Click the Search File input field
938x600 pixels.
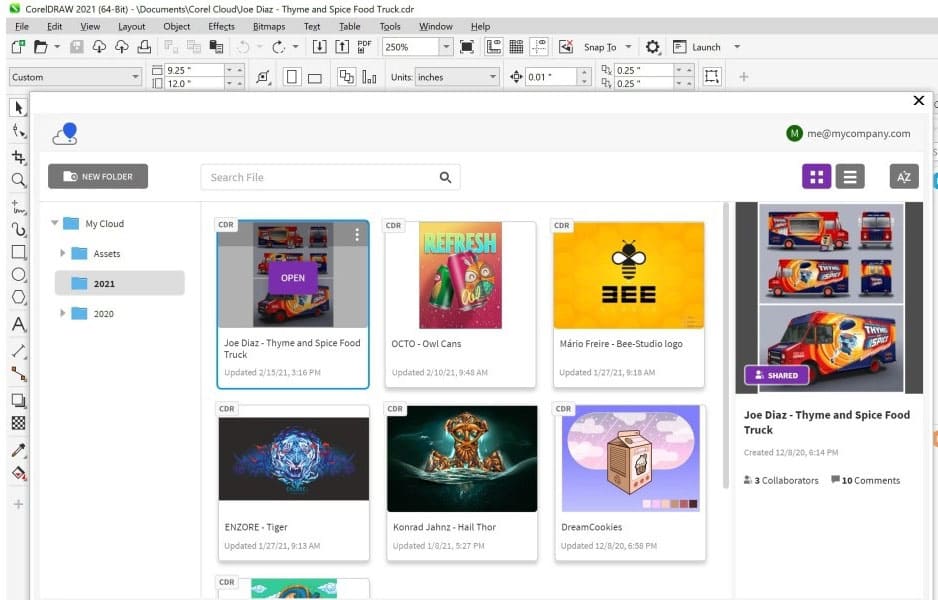click(x=330, y=177)
